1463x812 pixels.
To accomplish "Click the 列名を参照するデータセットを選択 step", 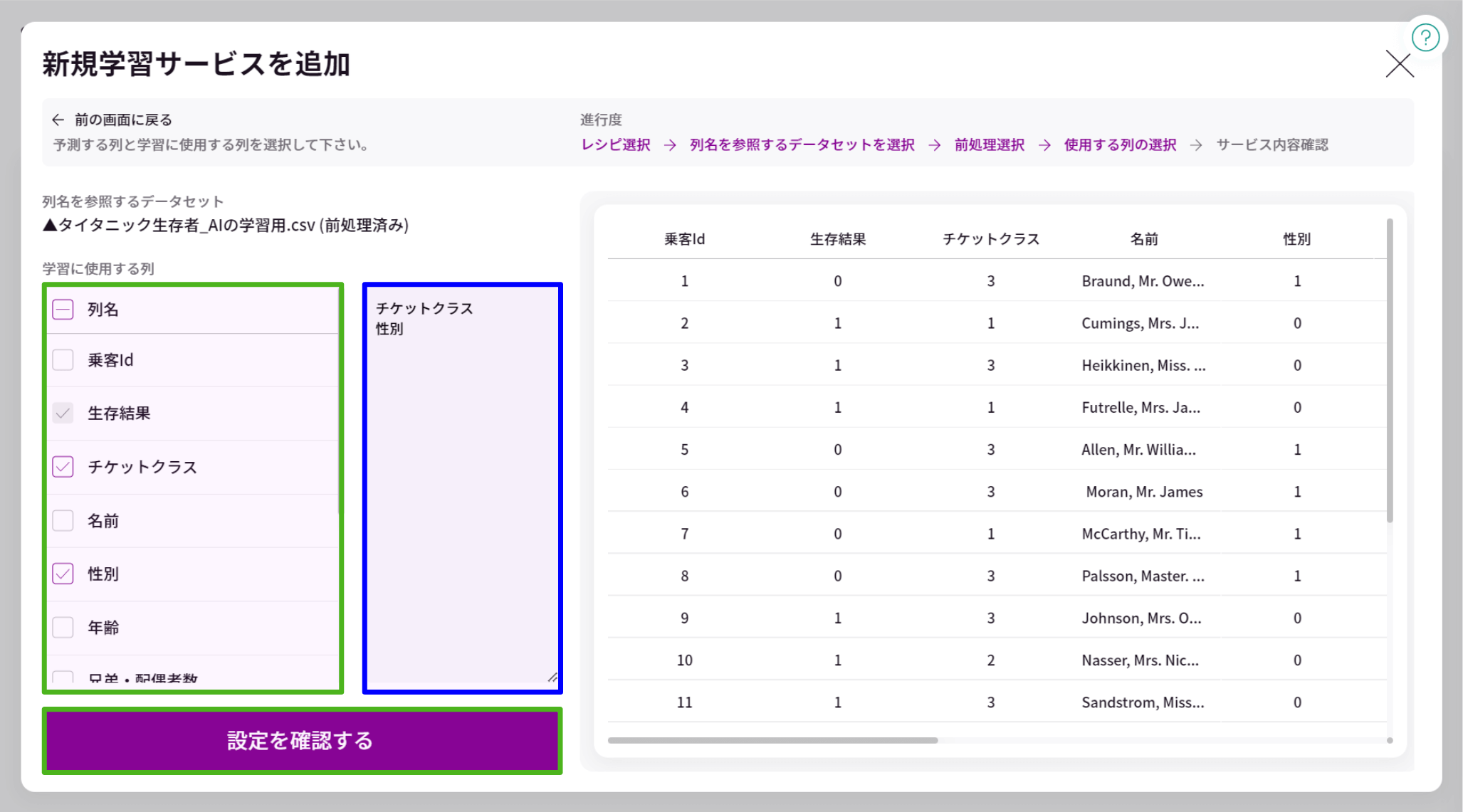I will pyautogui.click(x=800, y=144).
